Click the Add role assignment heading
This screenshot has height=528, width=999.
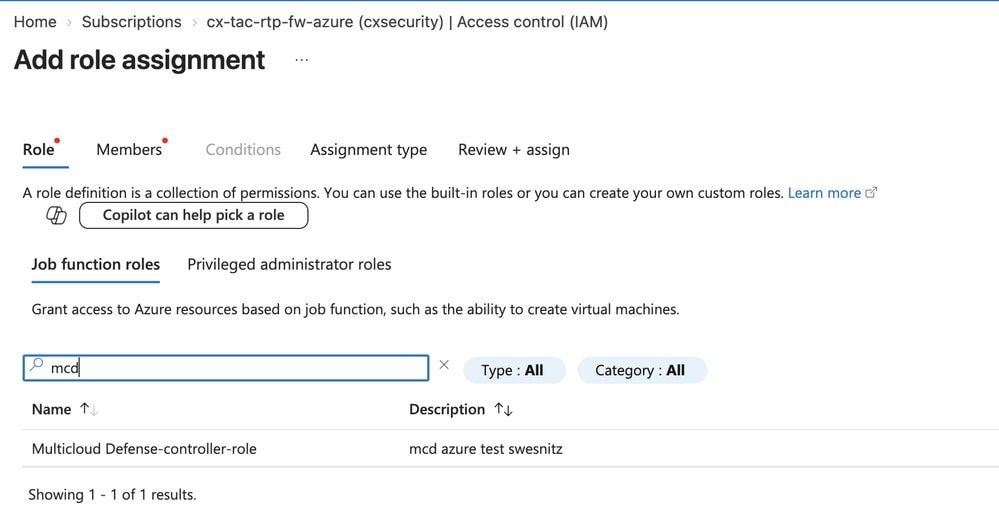coord(140,60)
